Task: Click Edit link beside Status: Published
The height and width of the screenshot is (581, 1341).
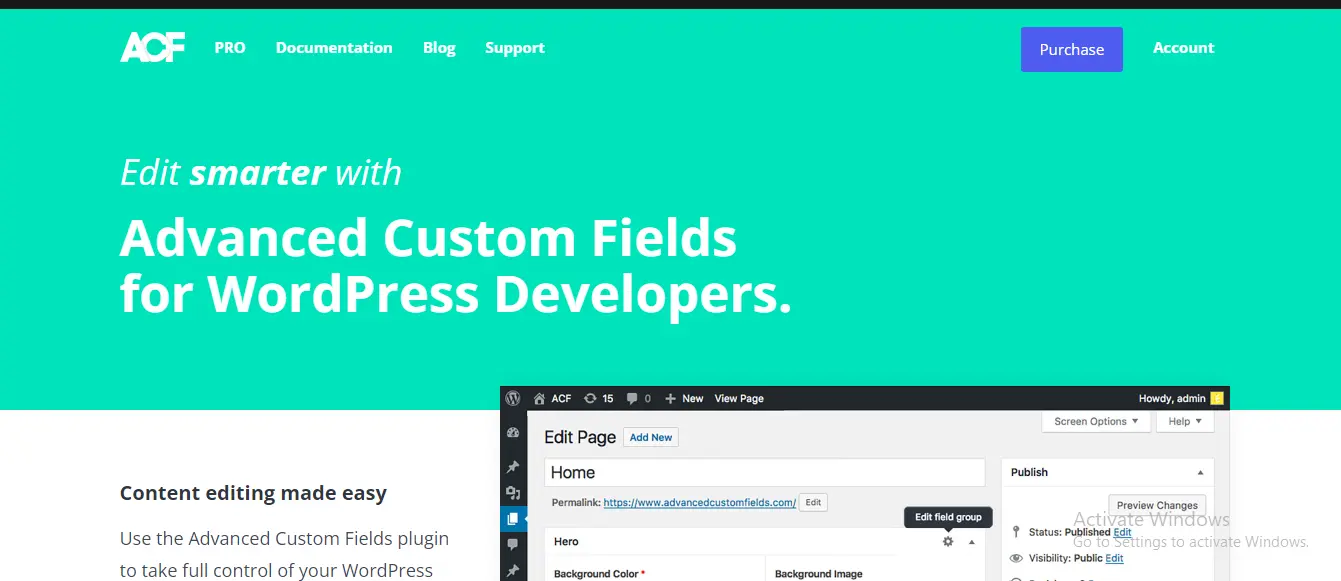Action: [1123, 532]
